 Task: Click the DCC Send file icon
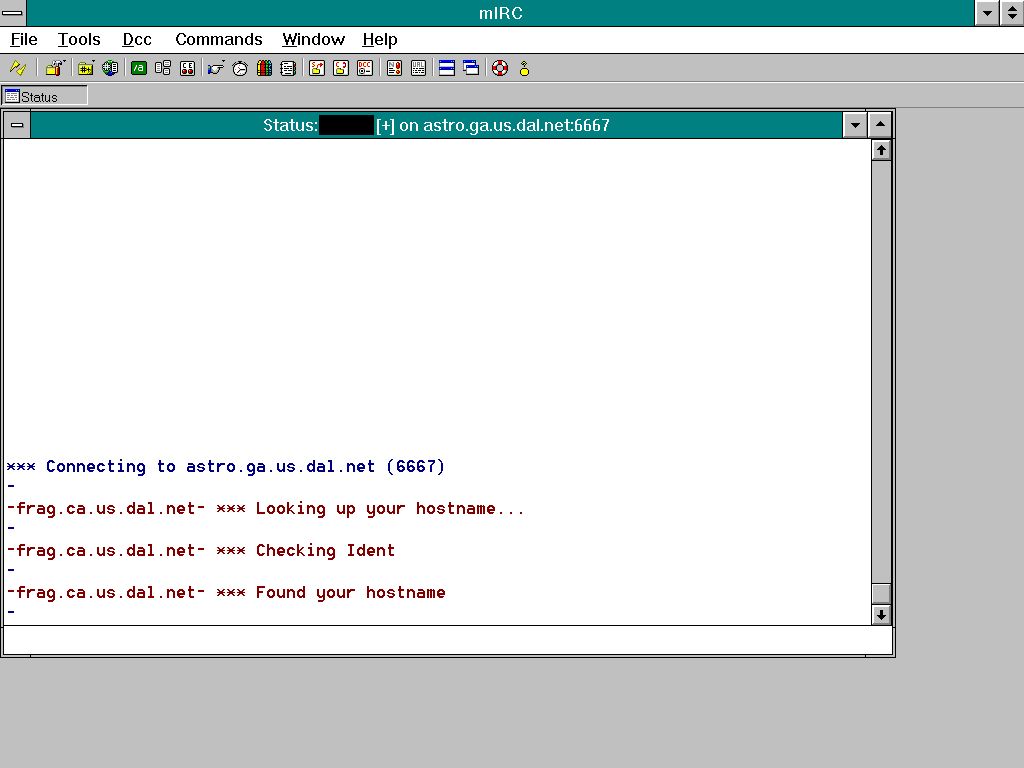317,68
